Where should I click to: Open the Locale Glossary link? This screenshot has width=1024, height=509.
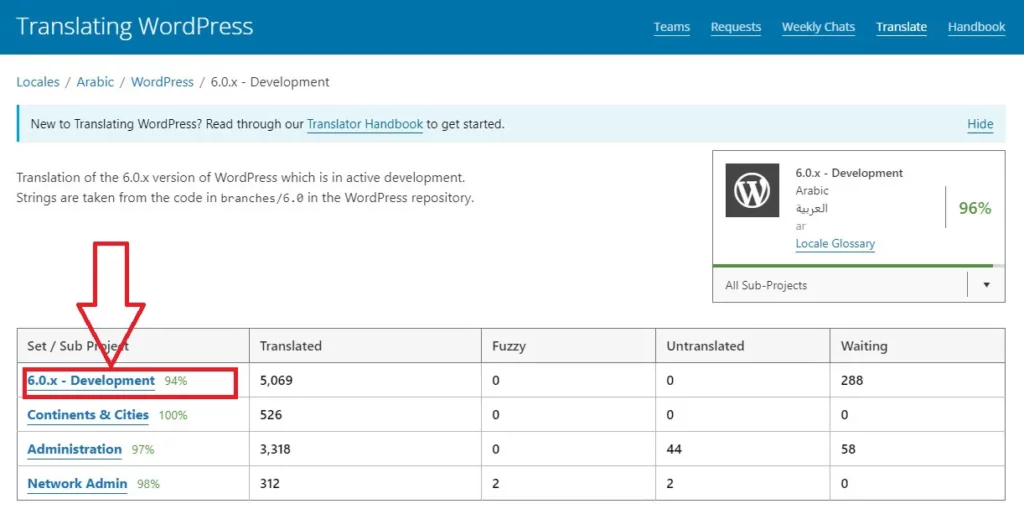coord(835,244)
